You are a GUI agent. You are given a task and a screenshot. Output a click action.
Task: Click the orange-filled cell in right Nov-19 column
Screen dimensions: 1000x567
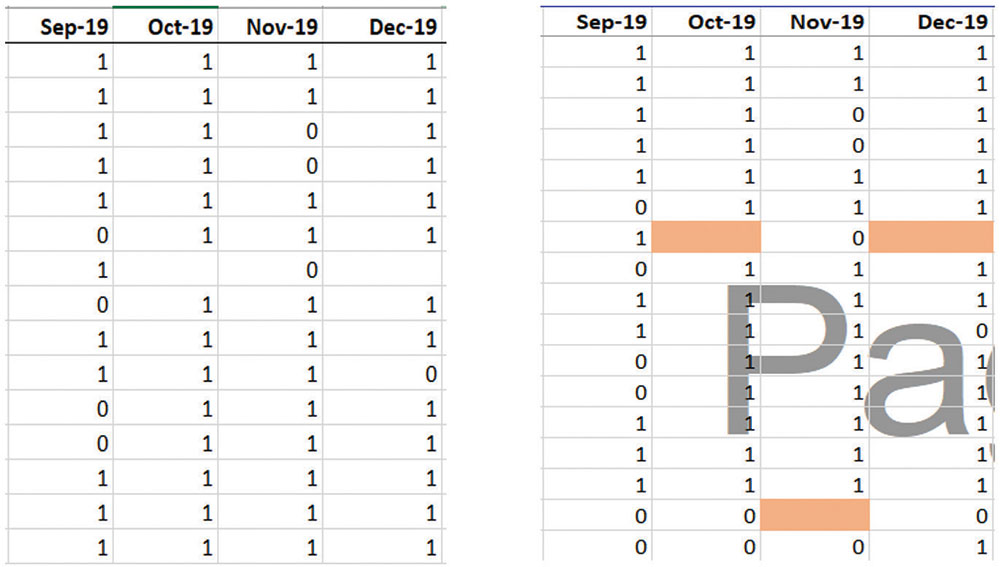tap(815, 516)
